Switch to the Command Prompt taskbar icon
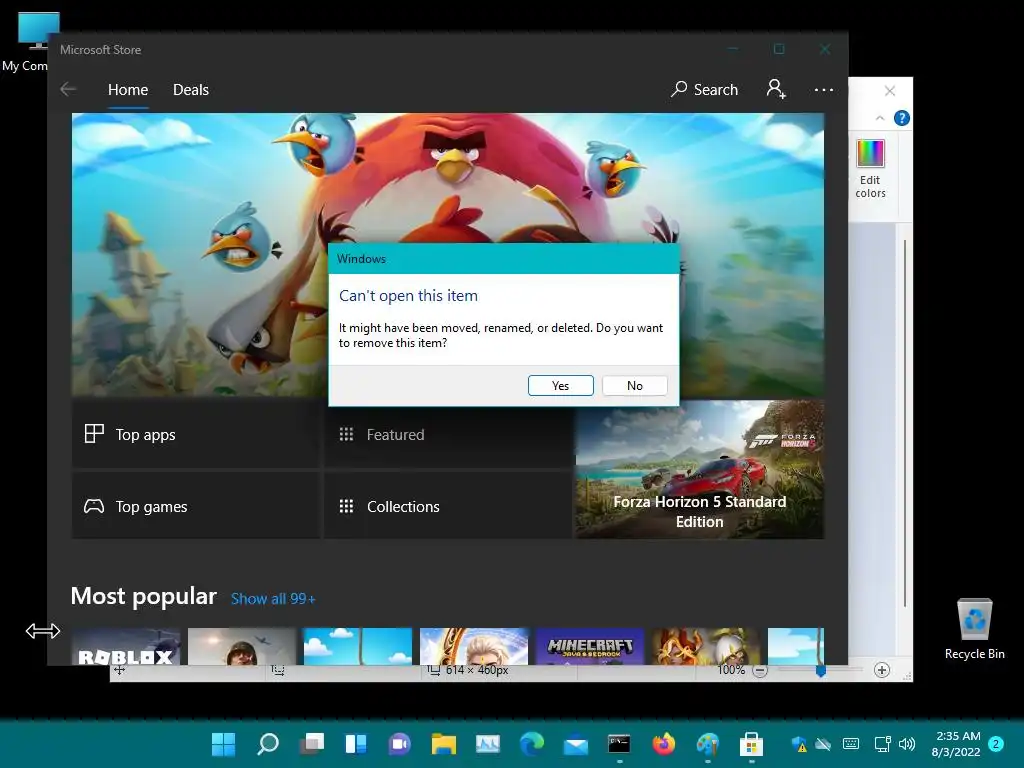Viewport: 1024px width, 768px height. [619, 744]
